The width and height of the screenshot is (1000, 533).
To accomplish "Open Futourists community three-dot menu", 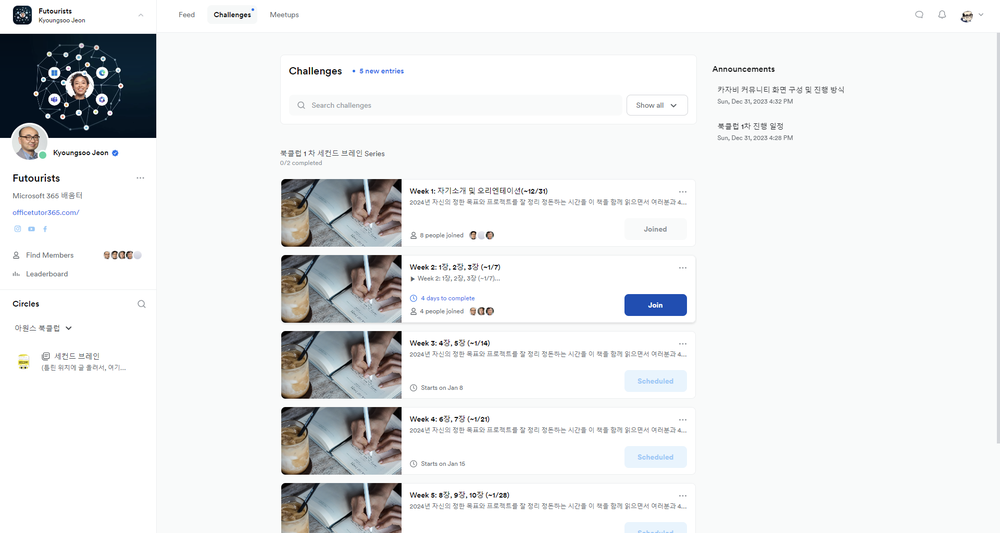I will [140, 178].
